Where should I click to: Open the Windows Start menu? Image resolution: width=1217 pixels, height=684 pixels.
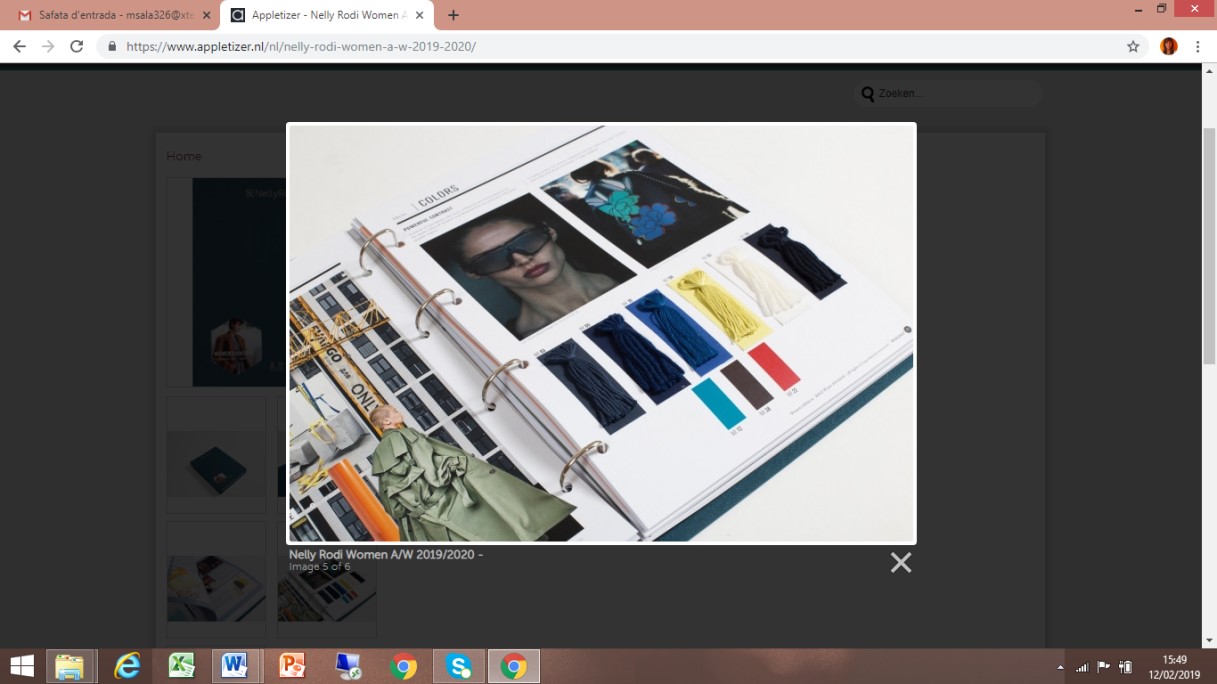pos(21,666)
